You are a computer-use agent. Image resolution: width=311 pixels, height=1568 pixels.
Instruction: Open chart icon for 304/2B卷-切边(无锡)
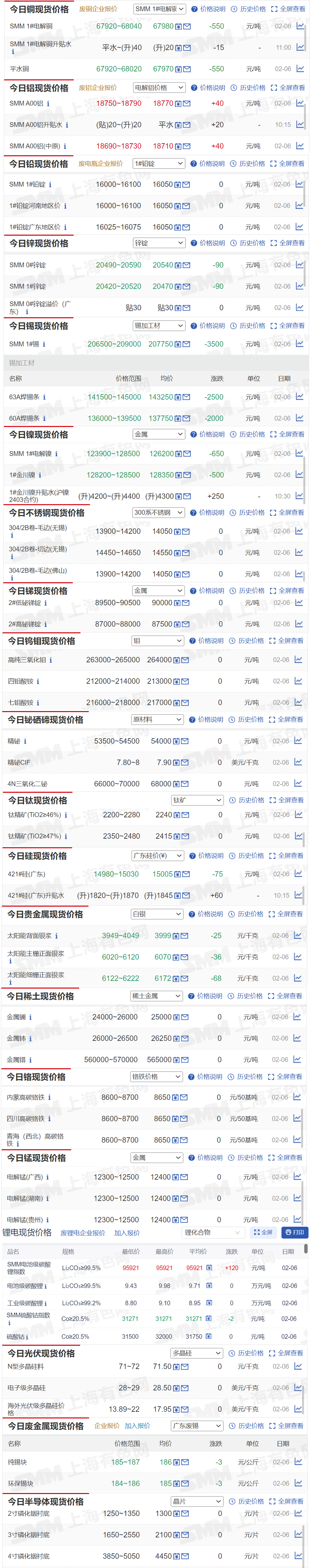(x=299, y=553)
